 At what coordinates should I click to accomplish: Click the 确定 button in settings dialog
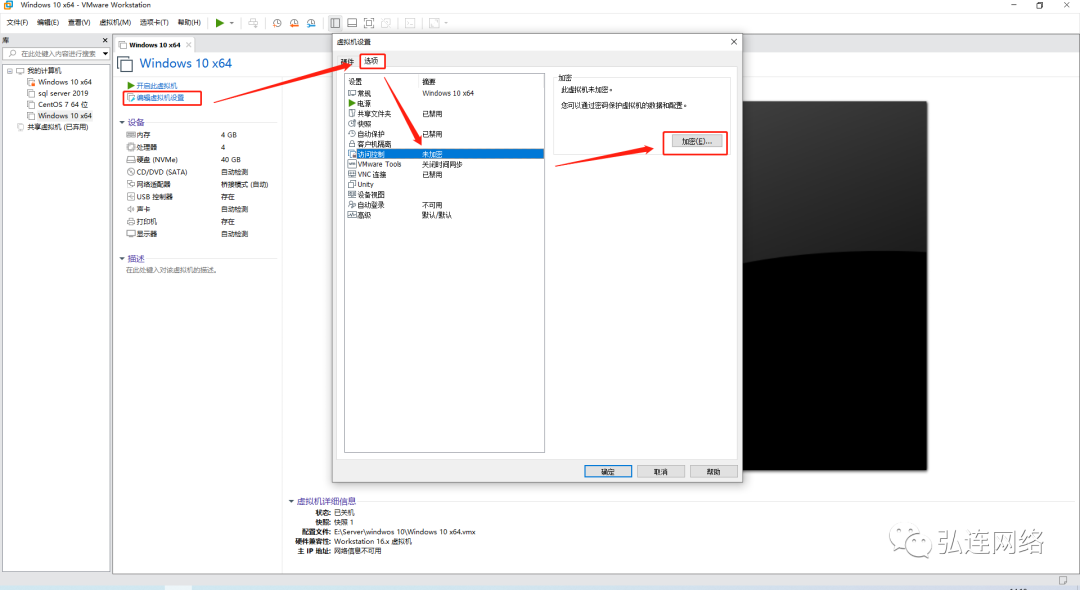[x=608, y=472]
